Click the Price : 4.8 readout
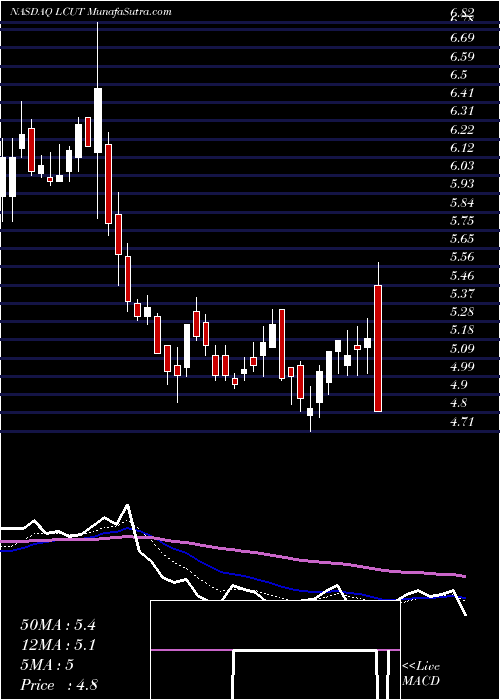 click(59, 685)
